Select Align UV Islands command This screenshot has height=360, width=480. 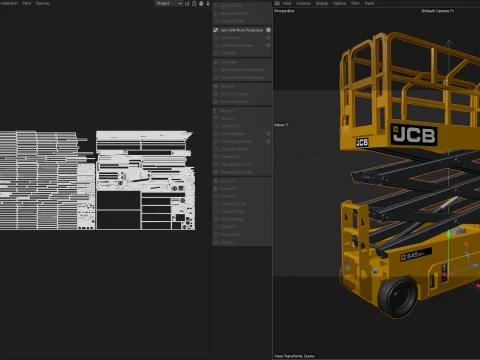[242, 149]
